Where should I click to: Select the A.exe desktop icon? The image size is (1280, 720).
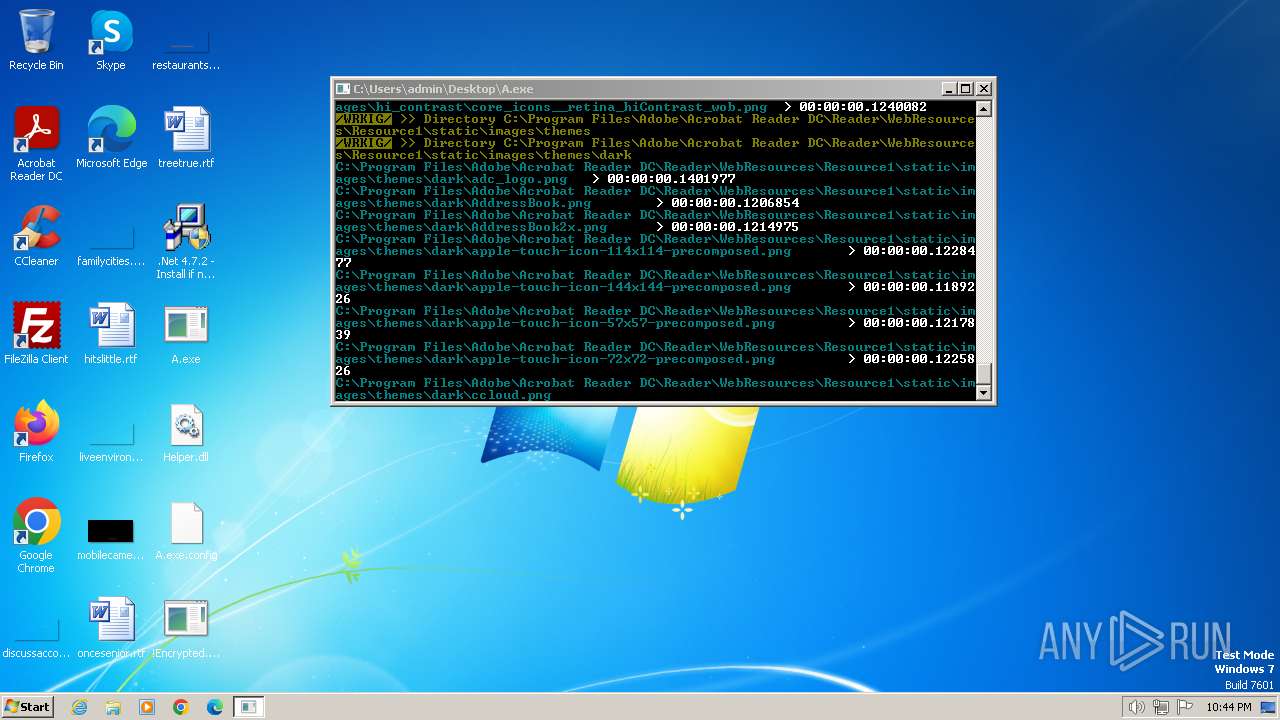tap(186, 334)
